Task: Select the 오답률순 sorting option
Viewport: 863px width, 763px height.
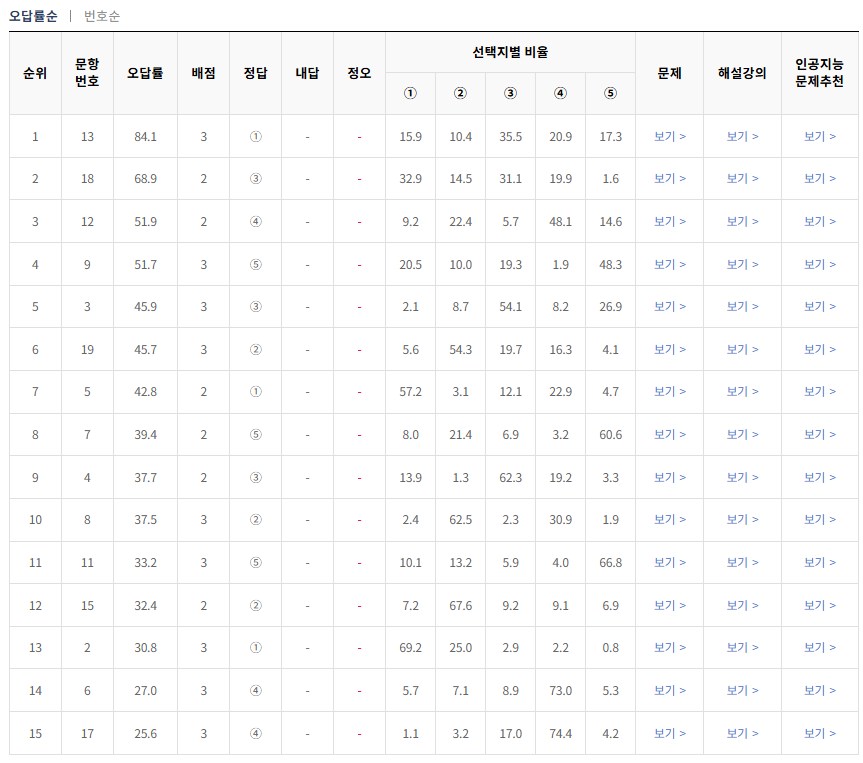Action: point(33,16)
